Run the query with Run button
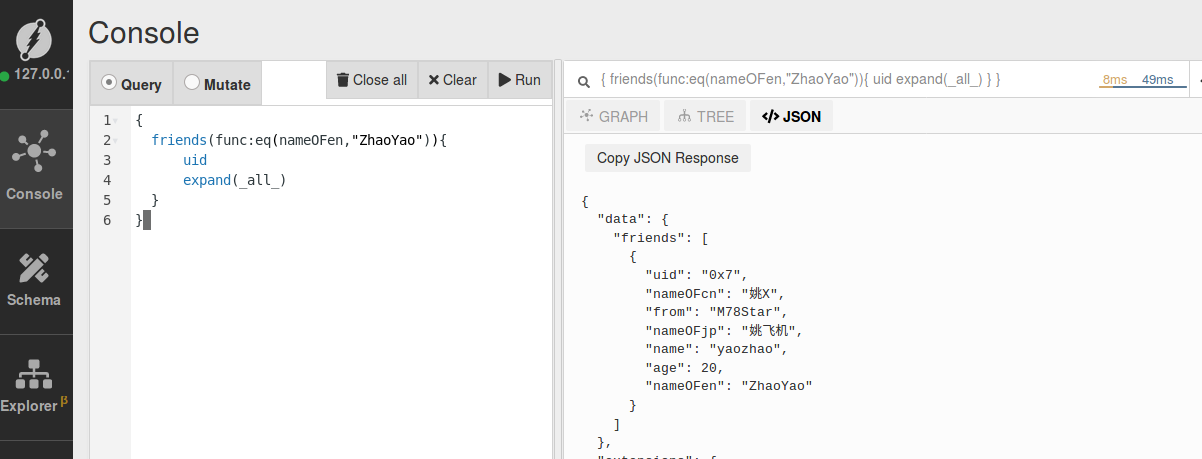 (519, 80)
